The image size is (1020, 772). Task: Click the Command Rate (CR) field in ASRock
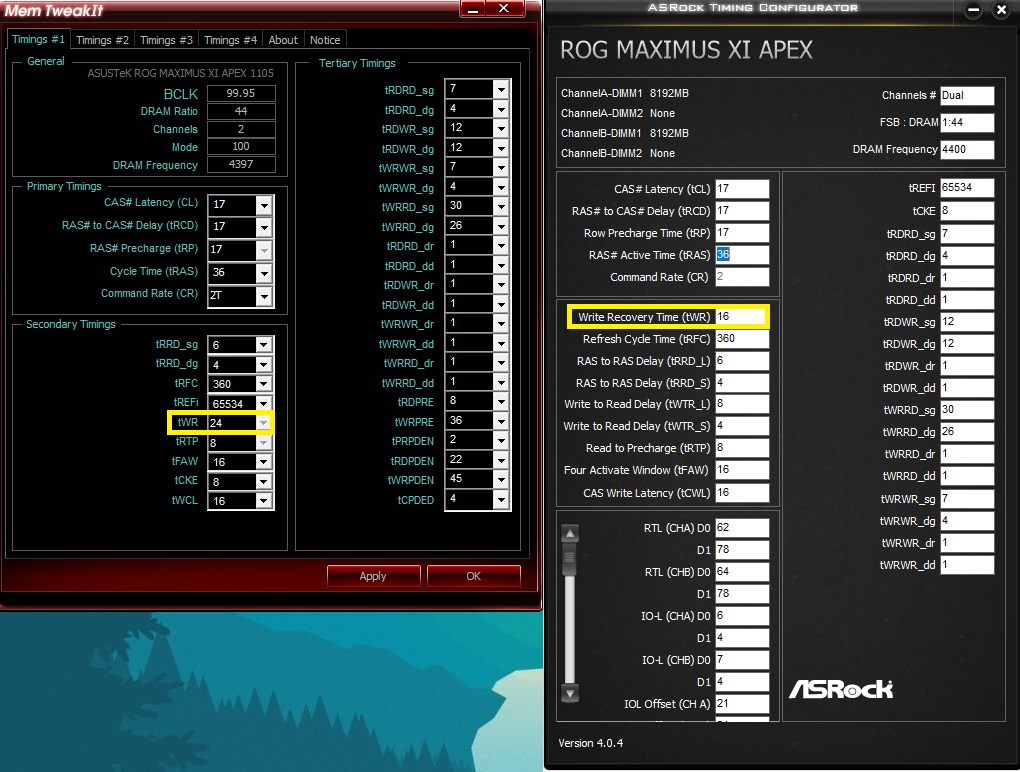(742, 277)
